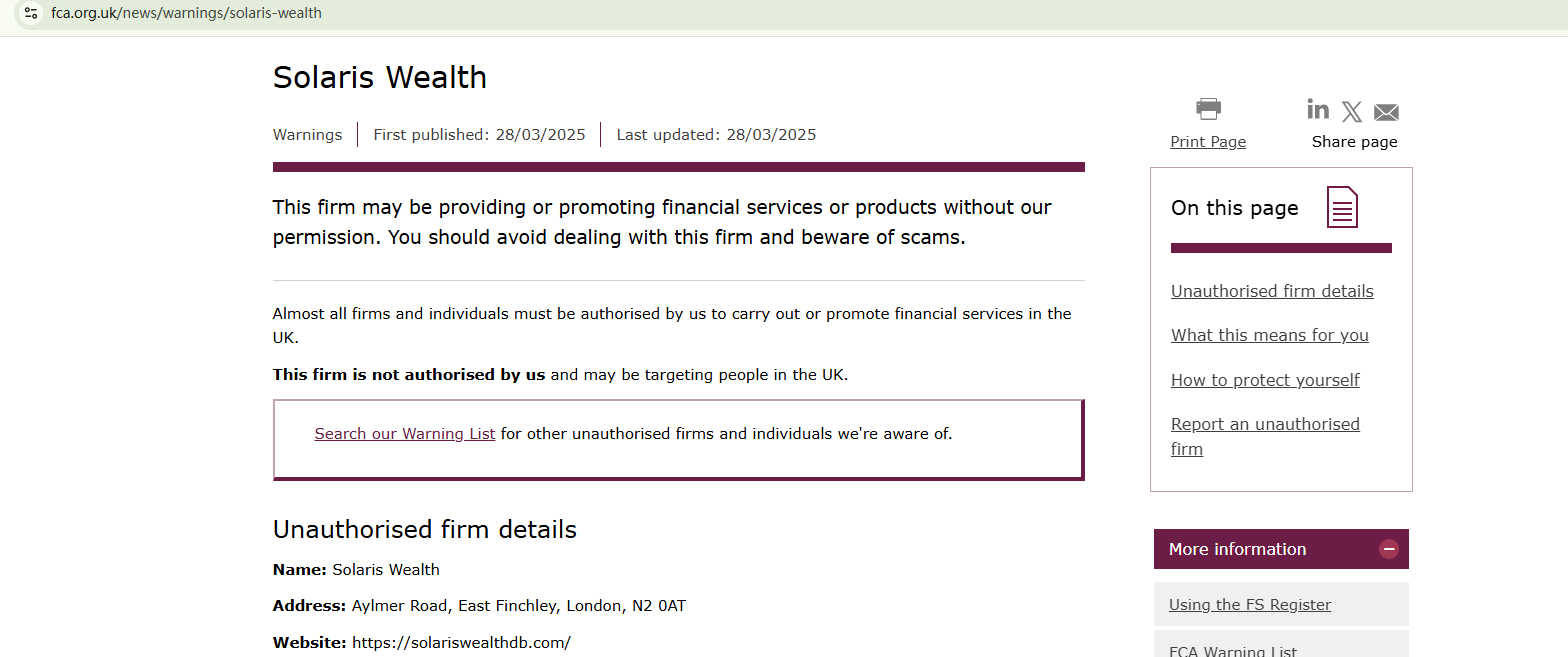Jump to Unauthorised firm details section
Screen dimensions: 1568x657
click(1272, 291)
